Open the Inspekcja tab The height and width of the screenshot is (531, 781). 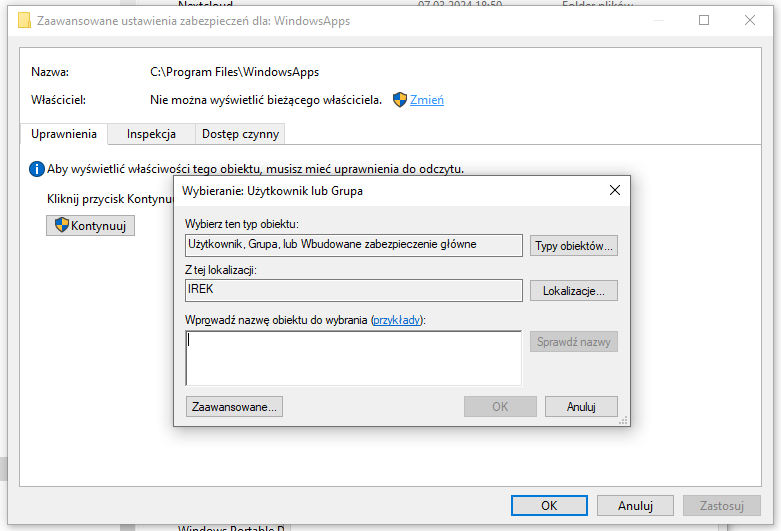click(x=151, y=134)
